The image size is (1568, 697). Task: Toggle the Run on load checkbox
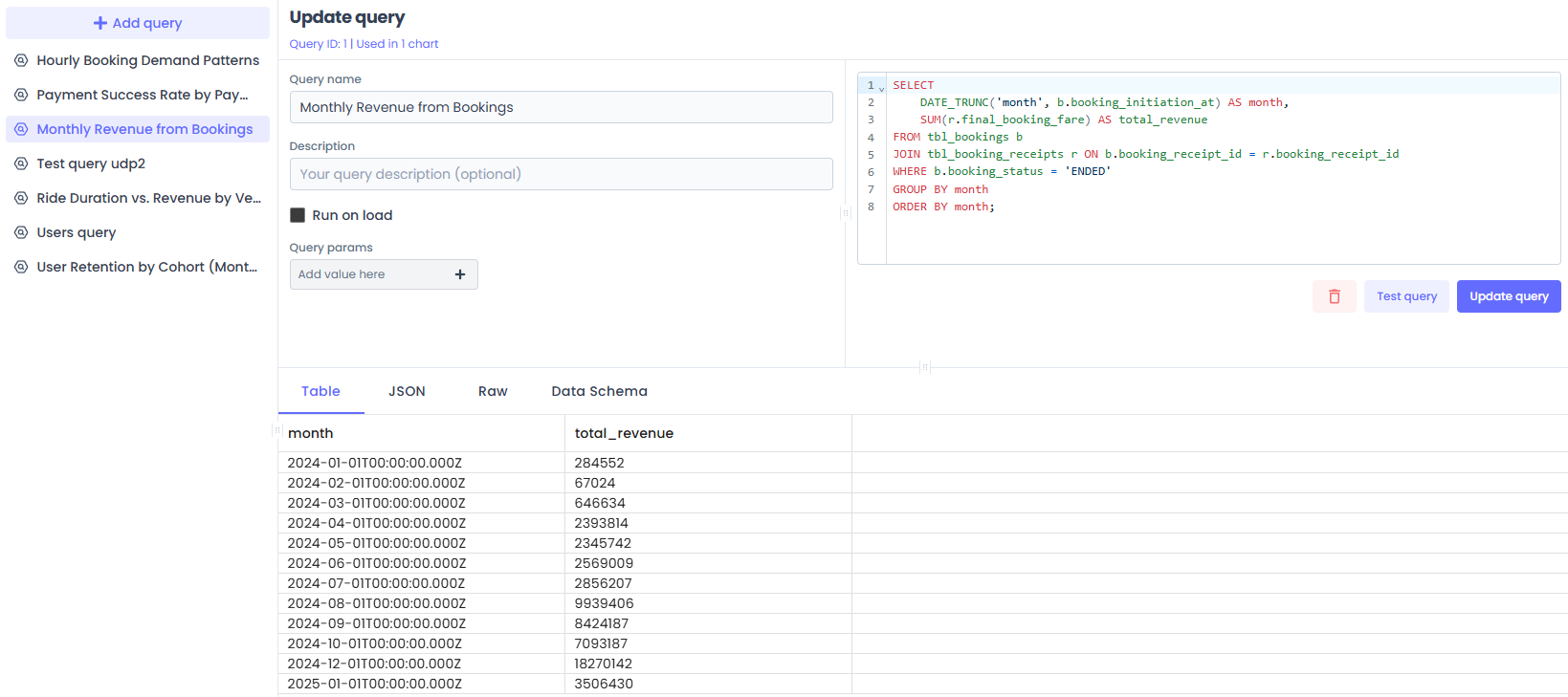pyautogui.click(x=298, y=215)
